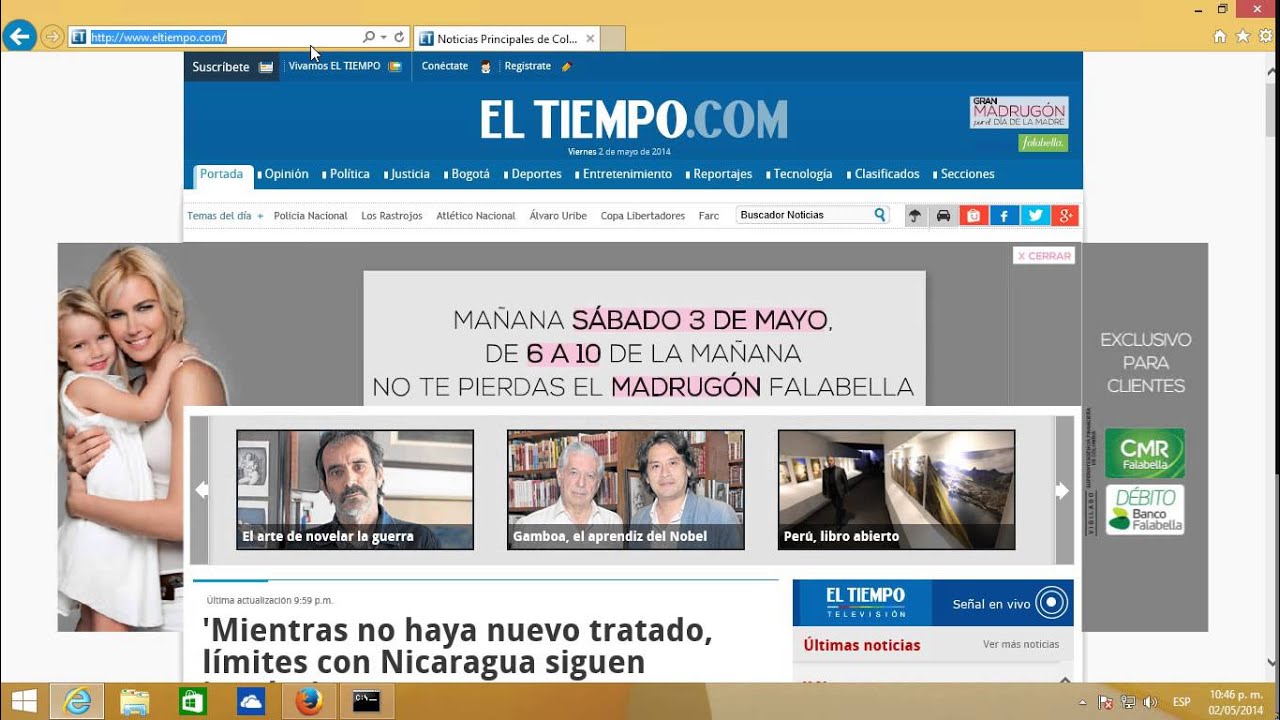
Task: Open the Google Plus icon
Action: (1065, 216)
